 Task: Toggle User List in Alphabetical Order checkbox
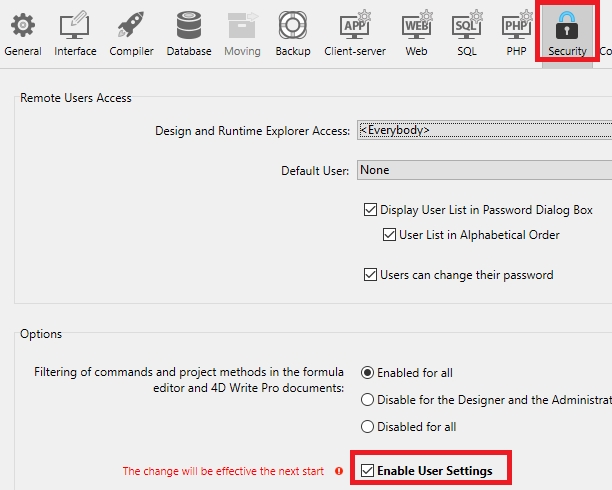tap(390, 235)
